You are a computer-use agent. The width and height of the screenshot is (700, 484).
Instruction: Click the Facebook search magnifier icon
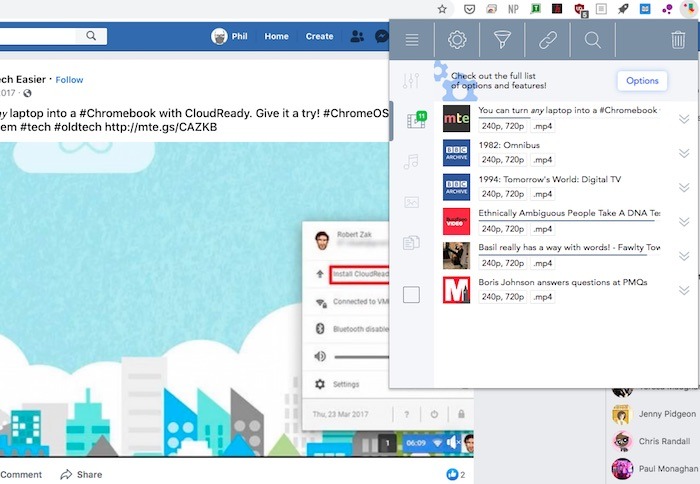(91, 36)
